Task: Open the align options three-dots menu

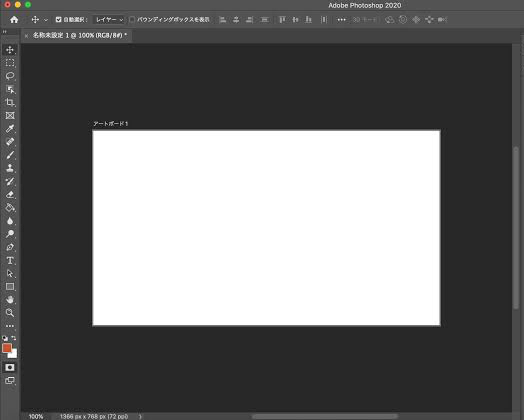Action: (x=341, y=20)
